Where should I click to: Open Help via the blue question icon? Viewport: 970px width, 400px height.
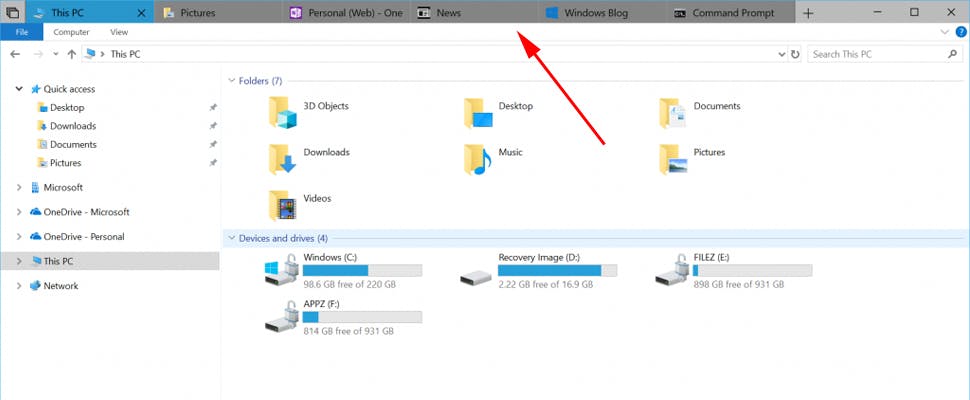click(x=961, y=32)
